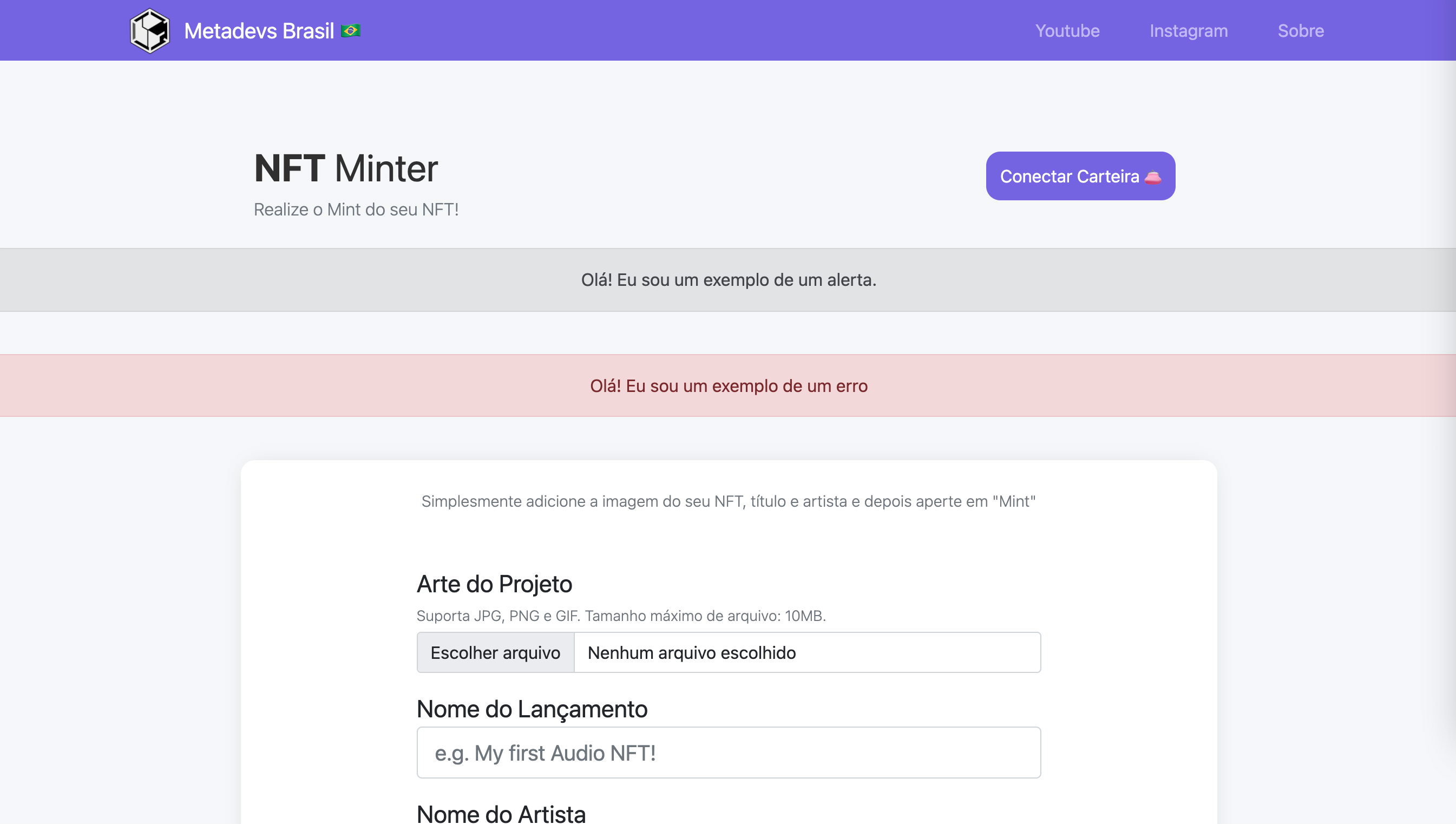
Task: Click the Arte do Projeto label
Action: pyautogui.click(x=494, y=584)
